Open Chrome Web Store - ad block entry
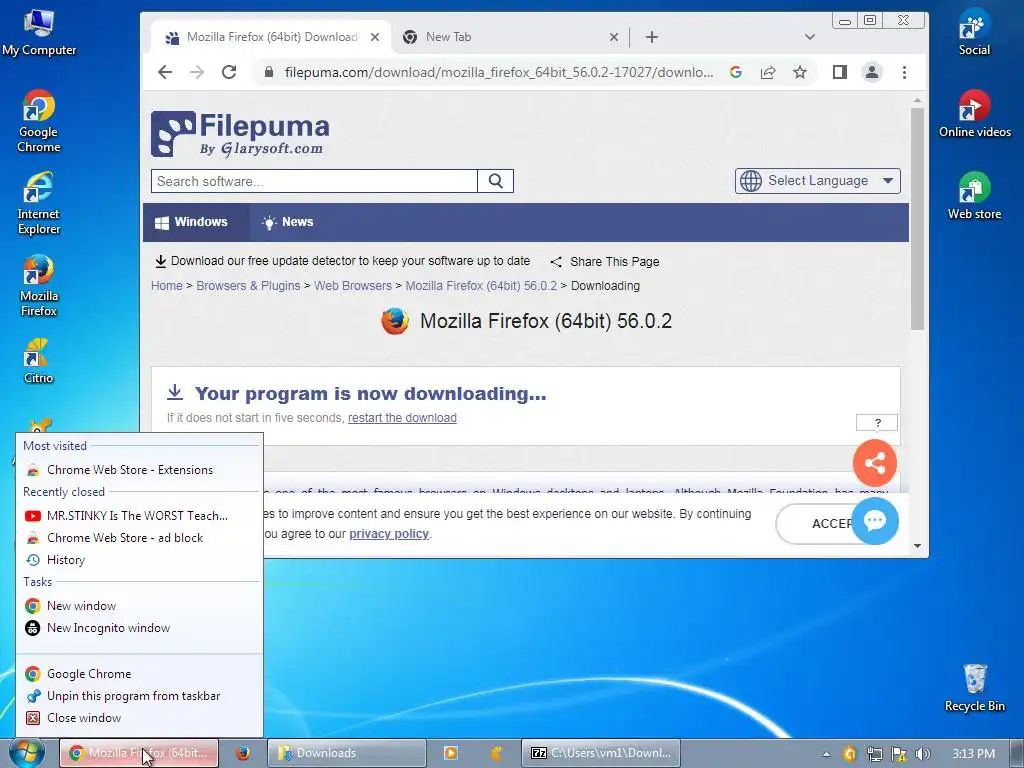This screenshot has width=1024, height=768. click(138, 537)
